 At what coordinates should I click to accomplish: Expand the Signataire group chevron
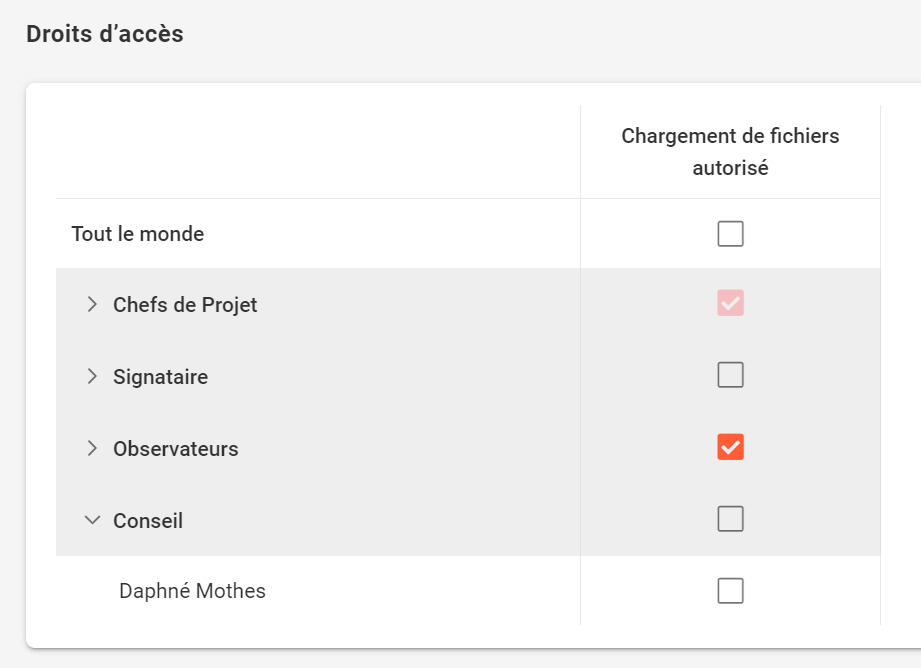[x=92, y=376]
